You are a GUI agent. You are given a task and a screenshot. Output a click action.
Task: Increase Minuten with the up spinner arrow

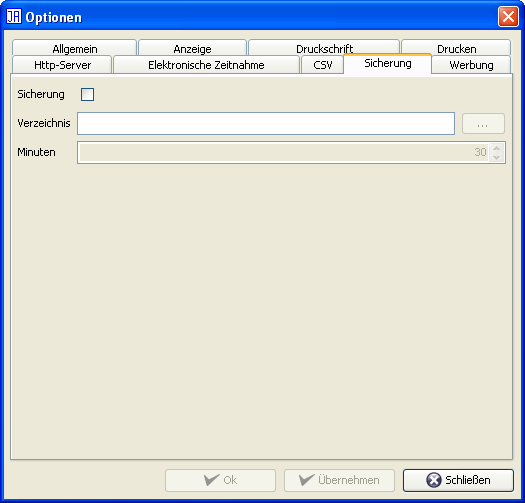[497, 148]
